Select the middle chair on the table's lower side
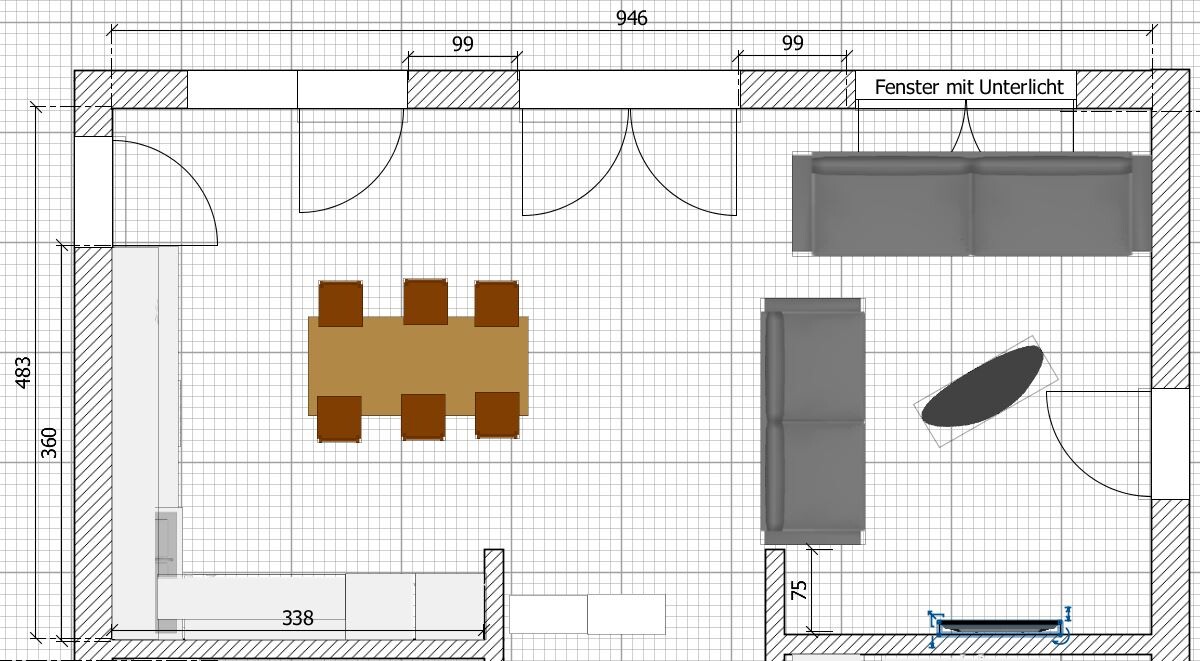 [x=423, y=416]
